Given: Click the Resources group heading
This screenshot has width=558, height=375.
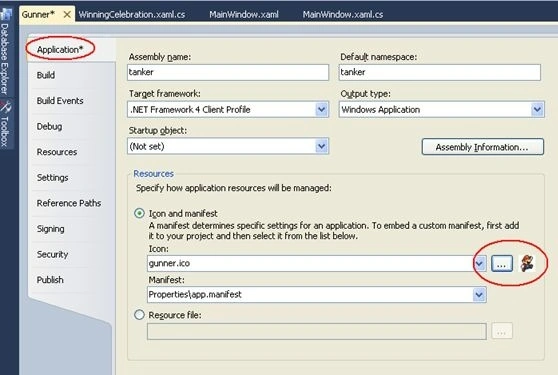Looking at the screenshot, I should pyautogui.click(x=153, y=174).
